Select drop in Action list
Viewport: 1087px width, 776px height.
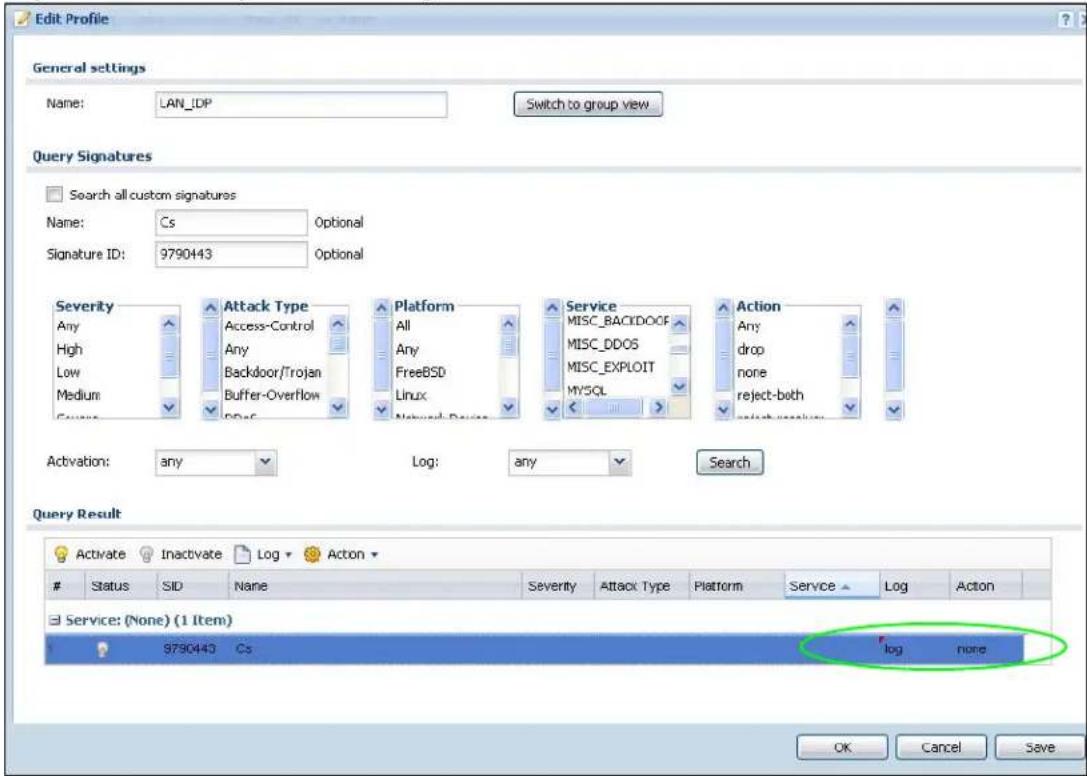[750, 350]
